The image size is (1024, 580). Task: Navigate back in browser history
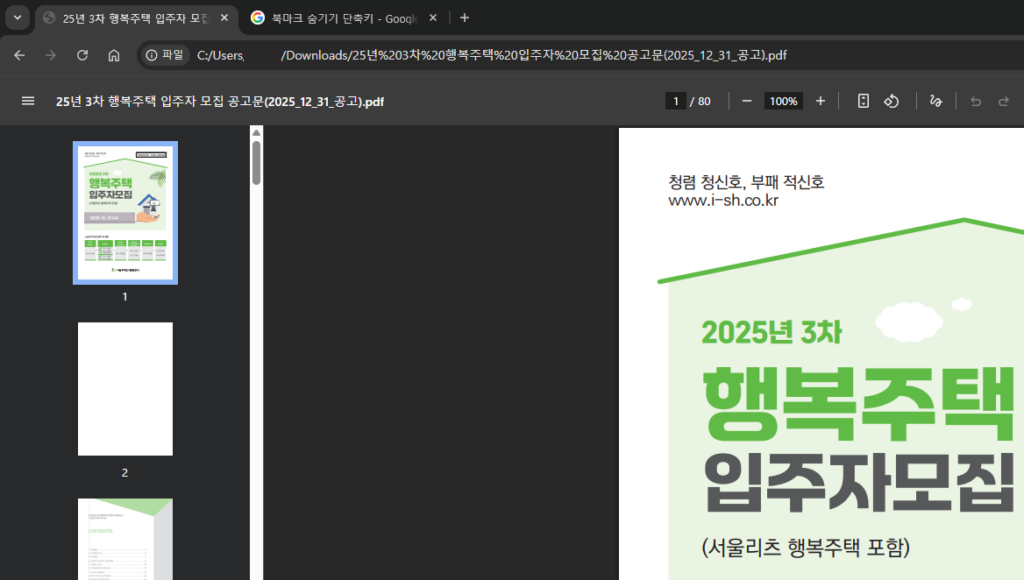pos(20,55)
